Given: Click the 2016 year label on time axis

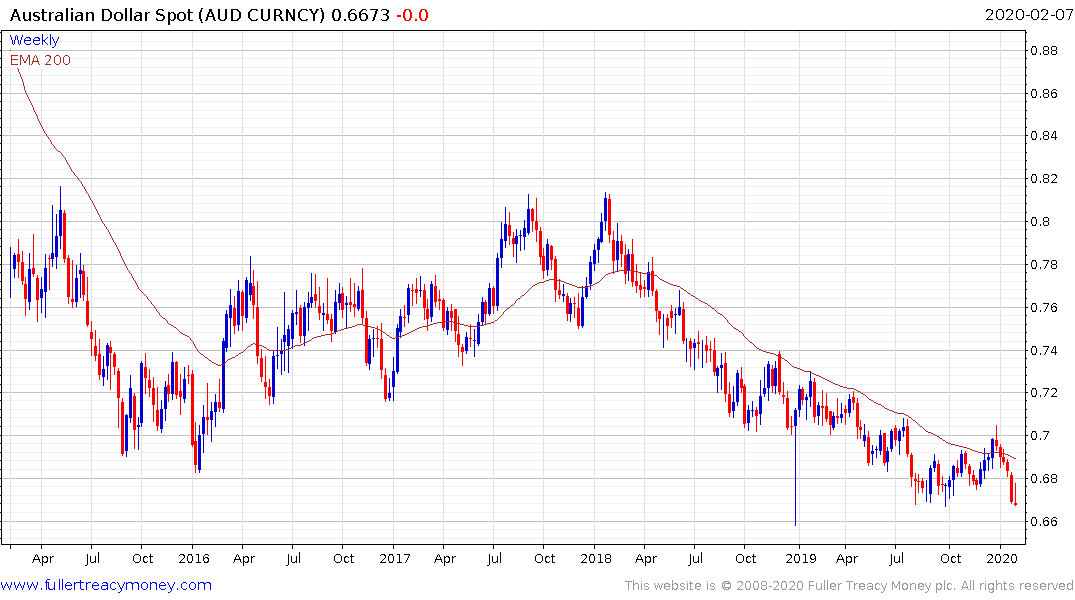Looking at the screenshot, I should [x=193, y=559].
